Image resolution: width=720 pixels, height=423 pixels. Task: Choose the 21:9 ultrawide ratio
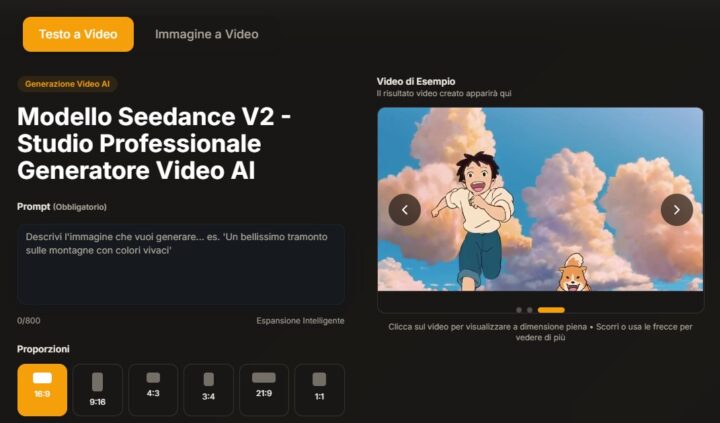tap(264, 390)
